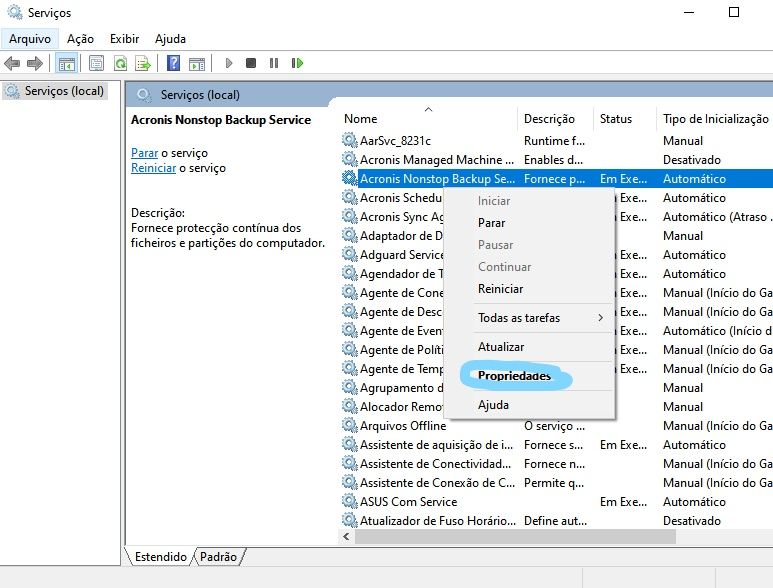The image size is (773, 588).
Task: Click the horizontal scrollbar thumb
Action: [x=515, y=537]
